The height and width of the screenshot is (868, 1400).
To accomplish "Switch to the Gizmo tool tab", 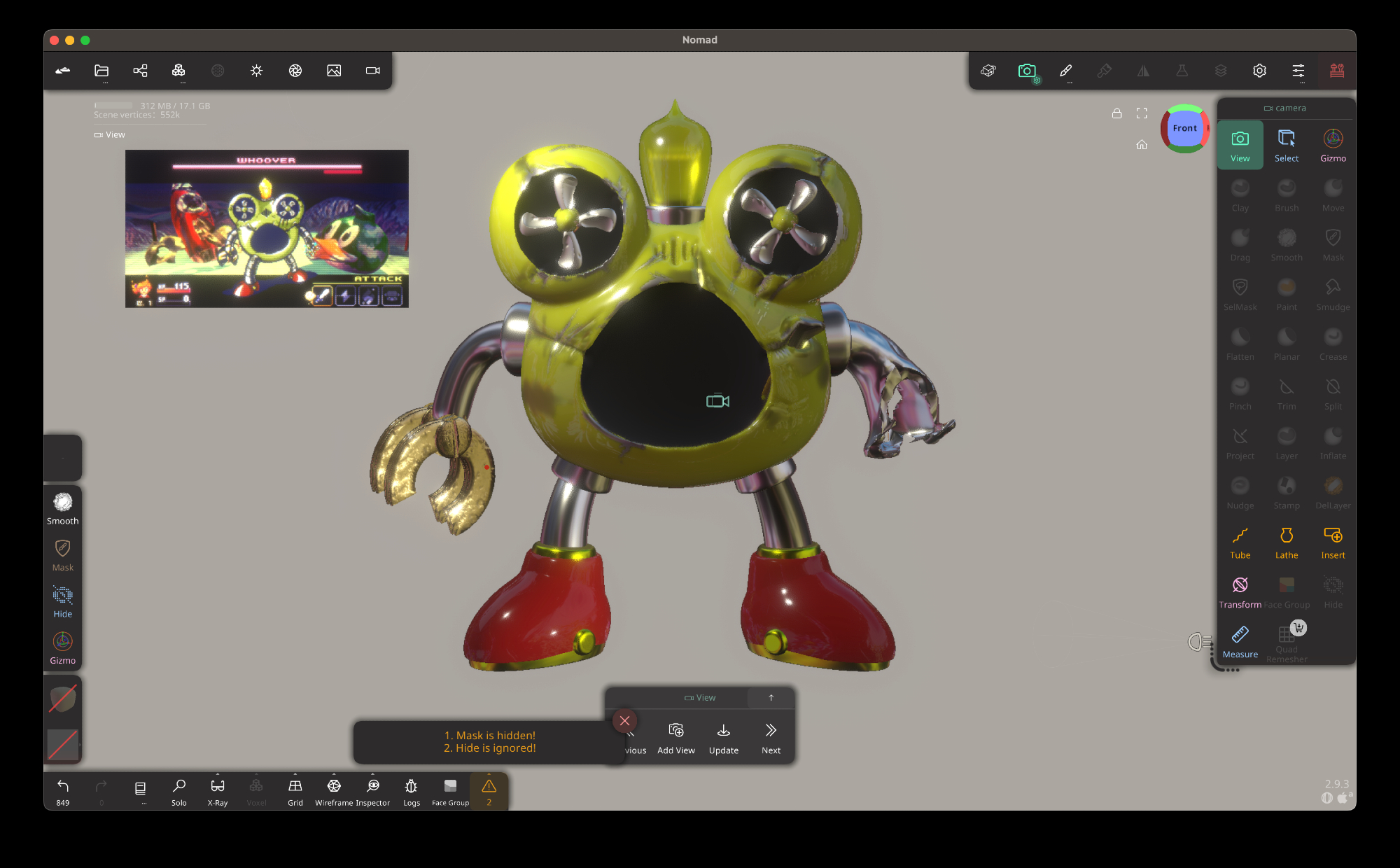I will tap(1333, 145).
